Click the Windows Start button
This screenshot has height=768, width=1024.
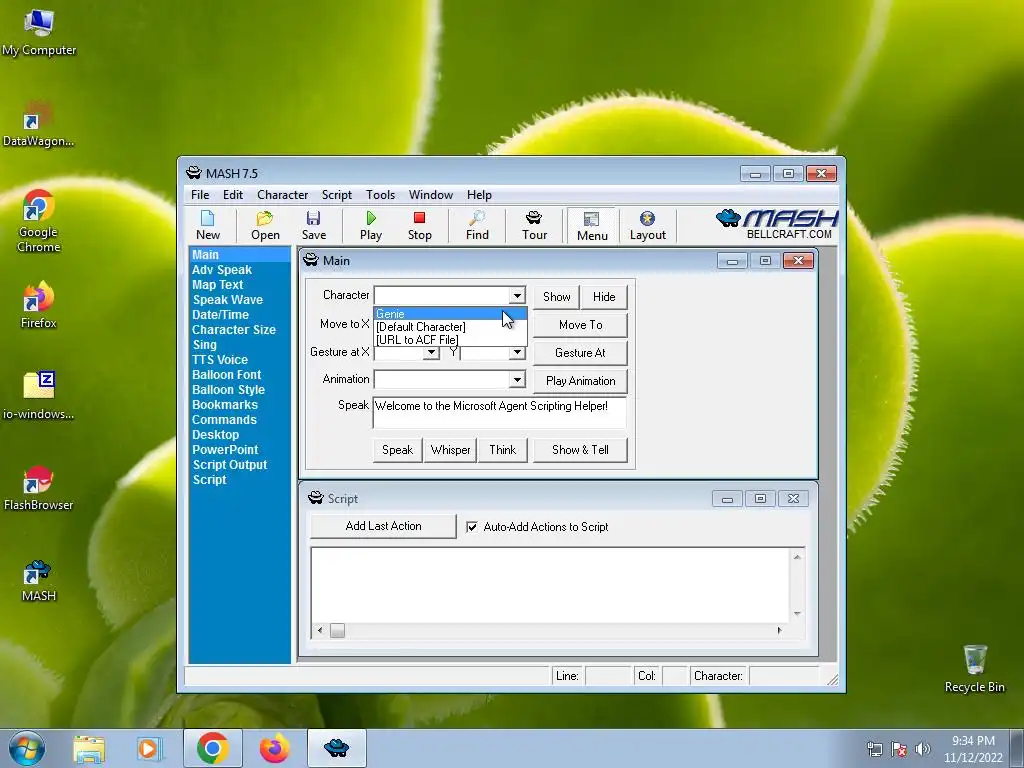point(27,748)
